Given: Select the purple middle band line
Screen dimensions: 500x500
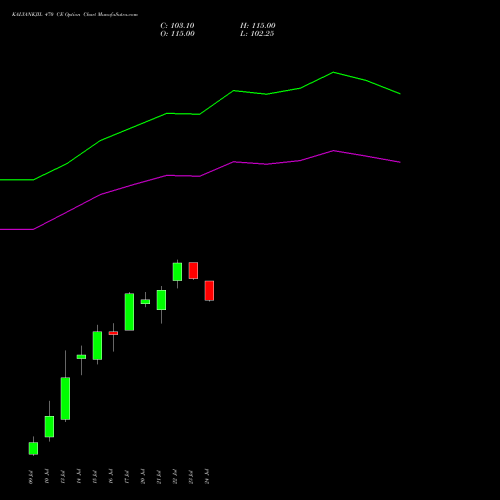Looking at the screenshot, I should pyautogui.click(x=200, y=176).
